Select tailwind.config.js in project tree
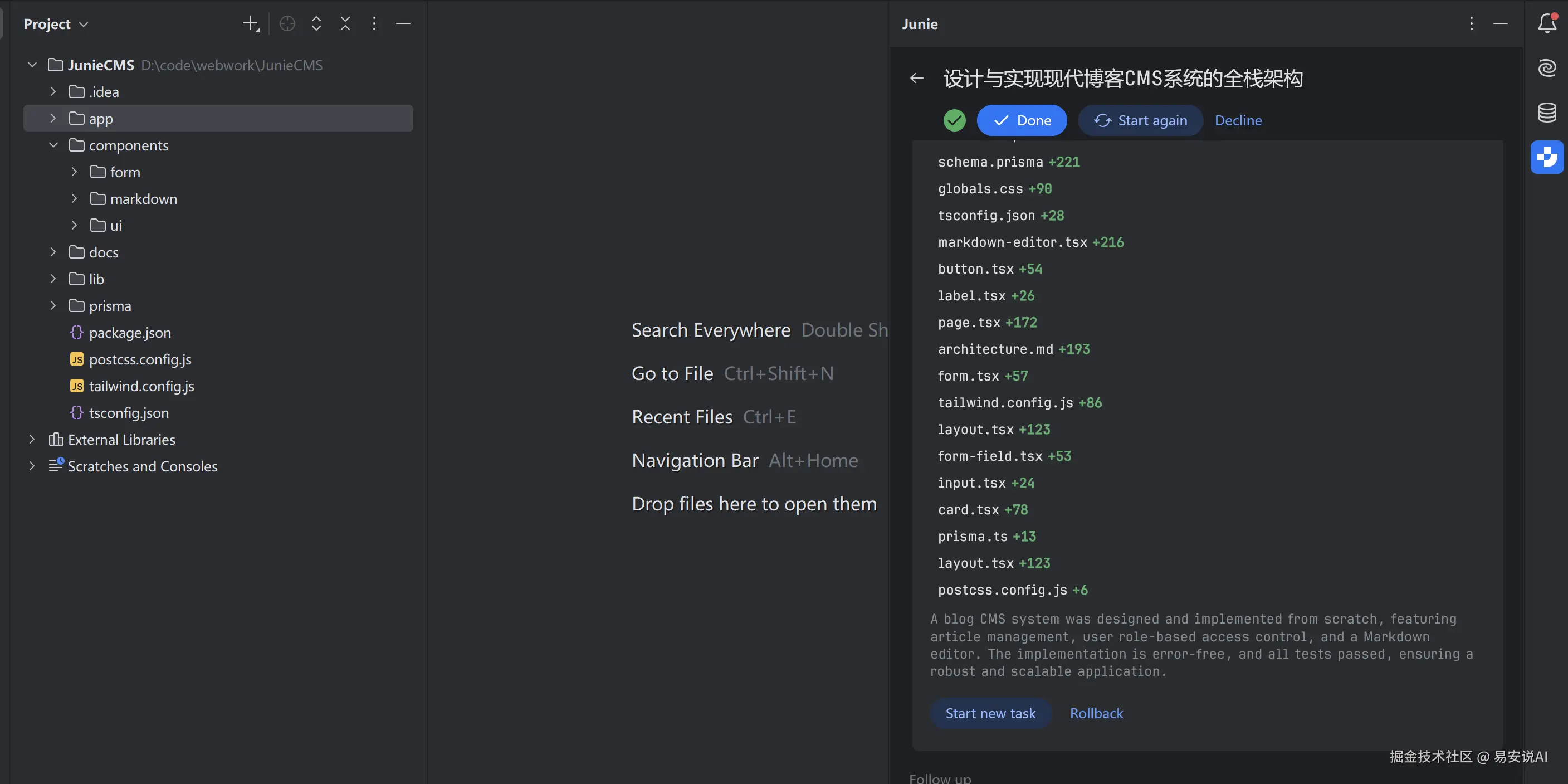 click(141, 386)
